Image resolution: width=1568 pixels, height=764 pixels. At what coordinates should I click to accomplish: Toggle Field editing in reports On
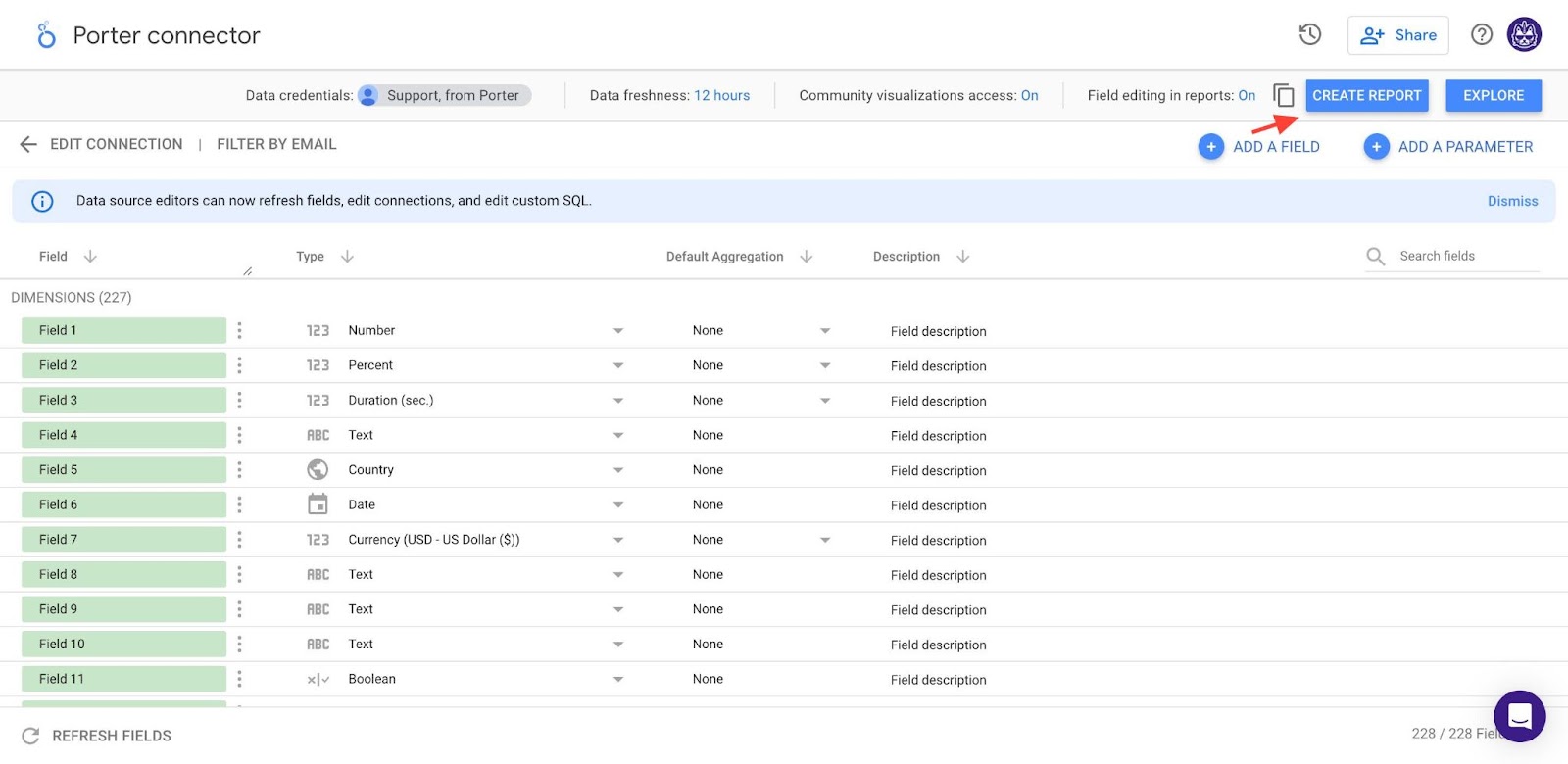[x=1247, y=95]
